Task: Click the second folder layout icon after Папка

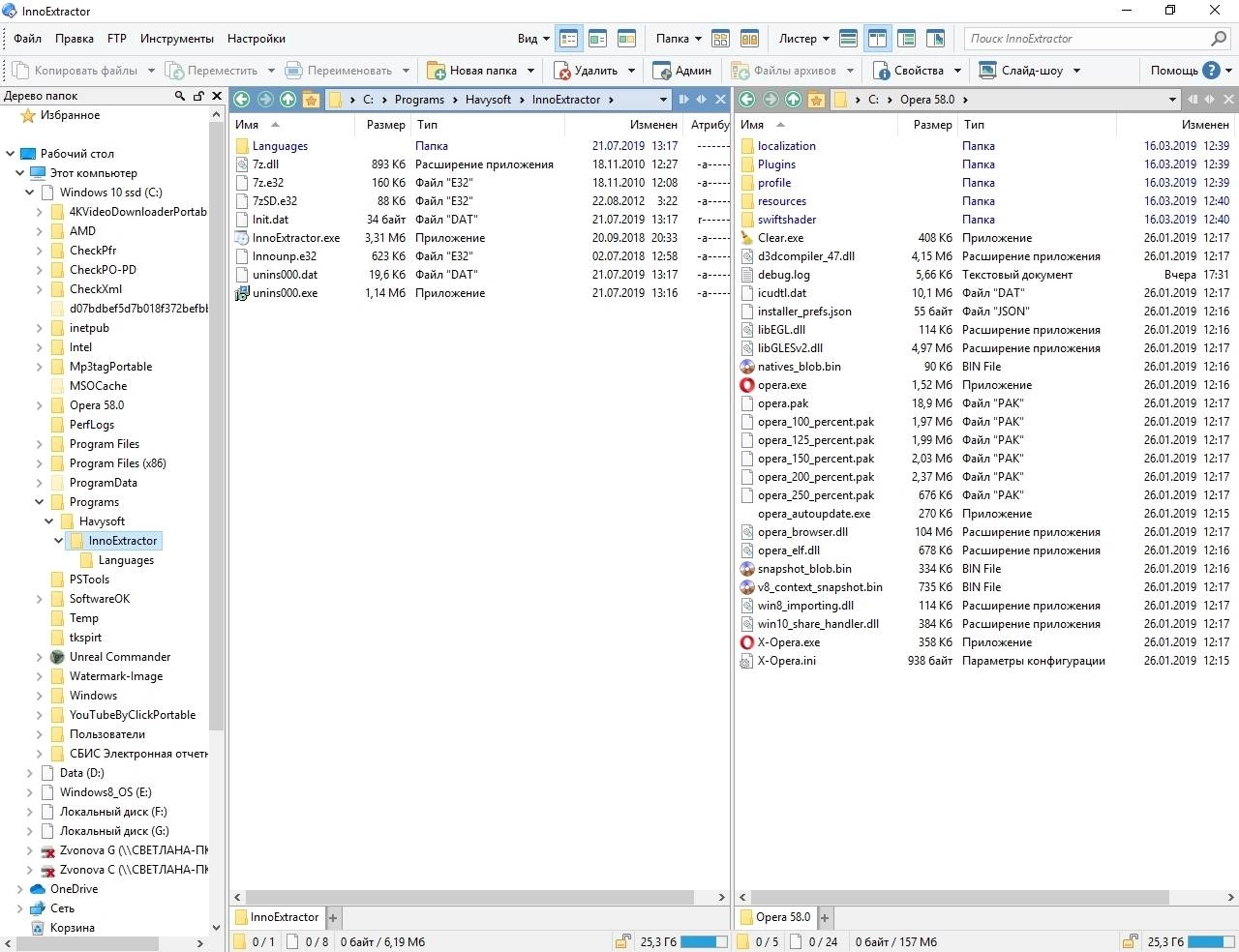Action: click(x=749, y=39)
